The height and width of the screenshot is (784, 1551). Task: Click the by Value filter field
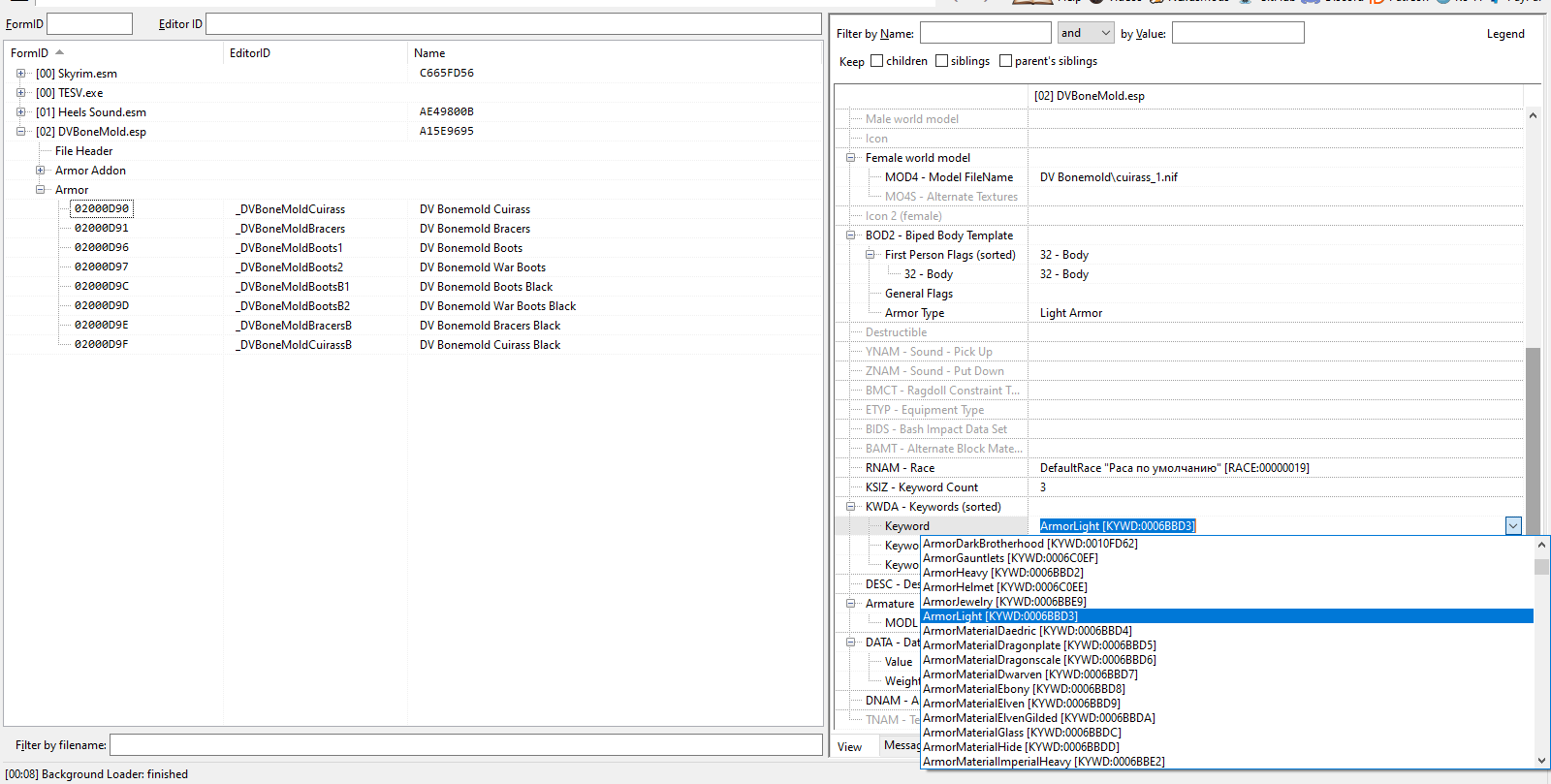click(1238, 33)
